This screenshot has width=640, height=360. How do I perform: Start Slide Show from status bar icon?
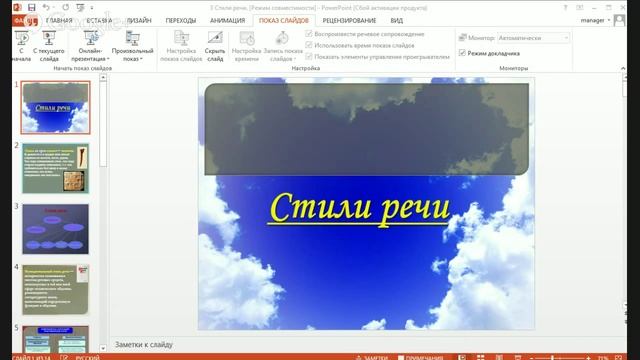[x=518, y=358]
